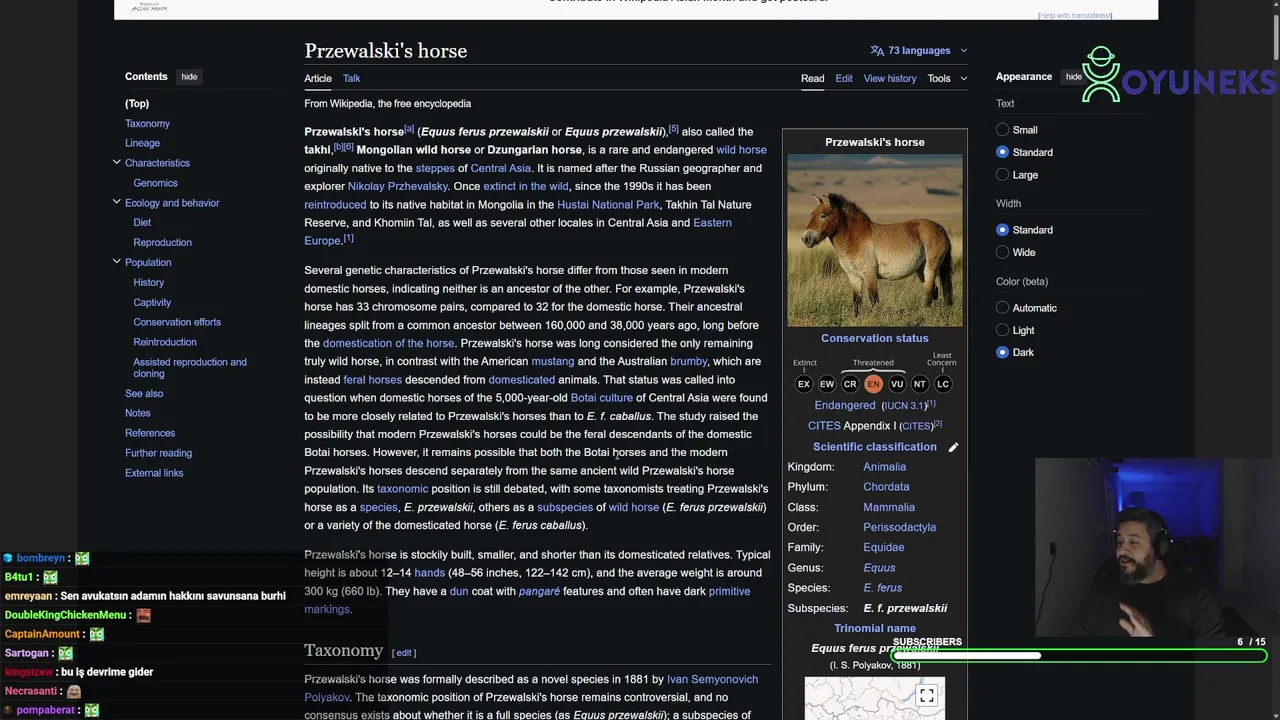Image resolution: width=1280 pixels, height=720 pixels.
Task: Go to Genomics in contents
Action: (x=155, y=183)
